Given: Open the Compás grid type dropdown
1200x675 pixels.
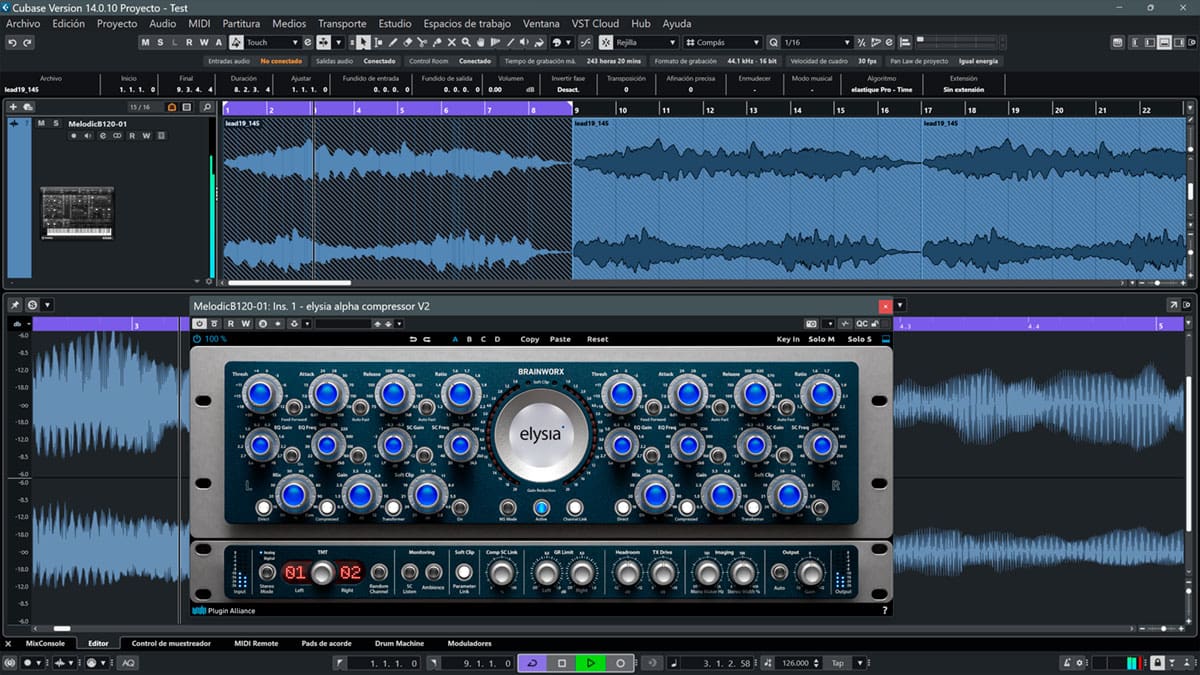Looking at the screenshot, I should (755, 42).
